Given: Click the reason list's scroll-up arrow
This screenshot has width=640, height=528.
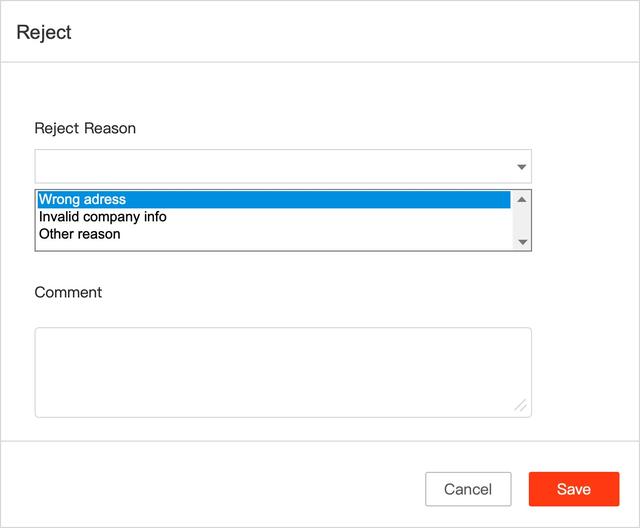Looking at the screenshot, I should coord(521,200).
